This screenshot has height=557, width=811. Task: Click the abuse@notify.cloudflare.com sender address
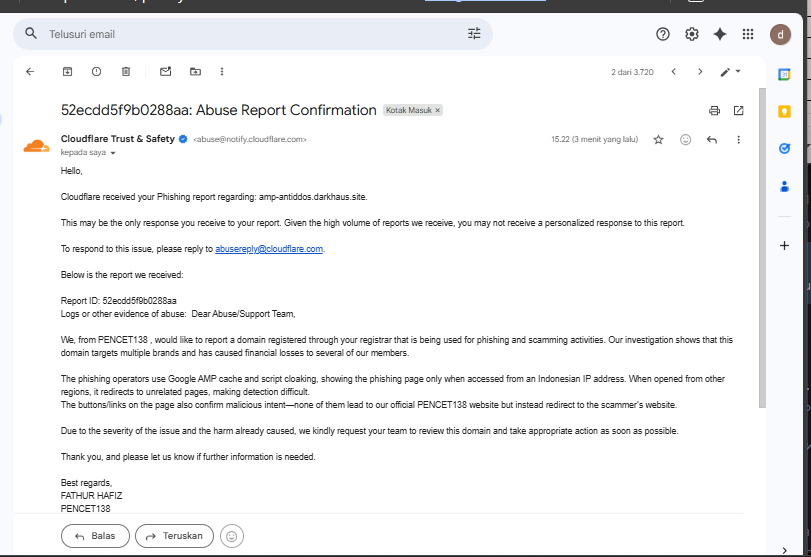[250, 139]
